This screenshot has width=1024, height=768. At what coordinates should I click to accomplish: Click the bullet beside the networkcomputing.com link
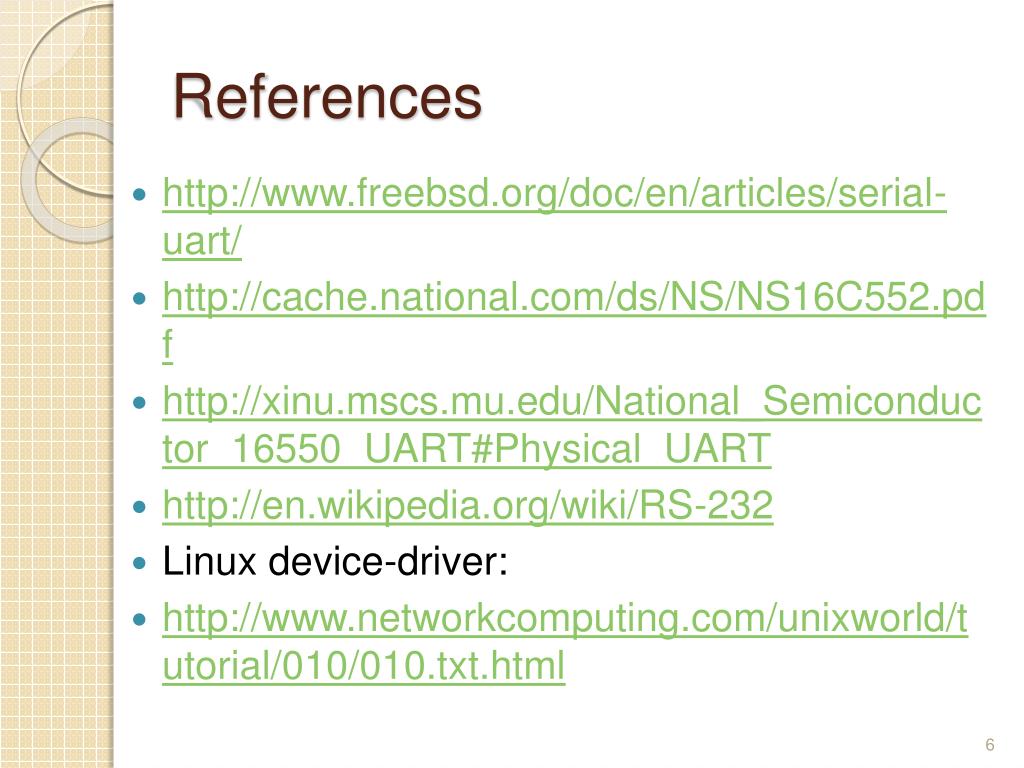tap(139, 619)
